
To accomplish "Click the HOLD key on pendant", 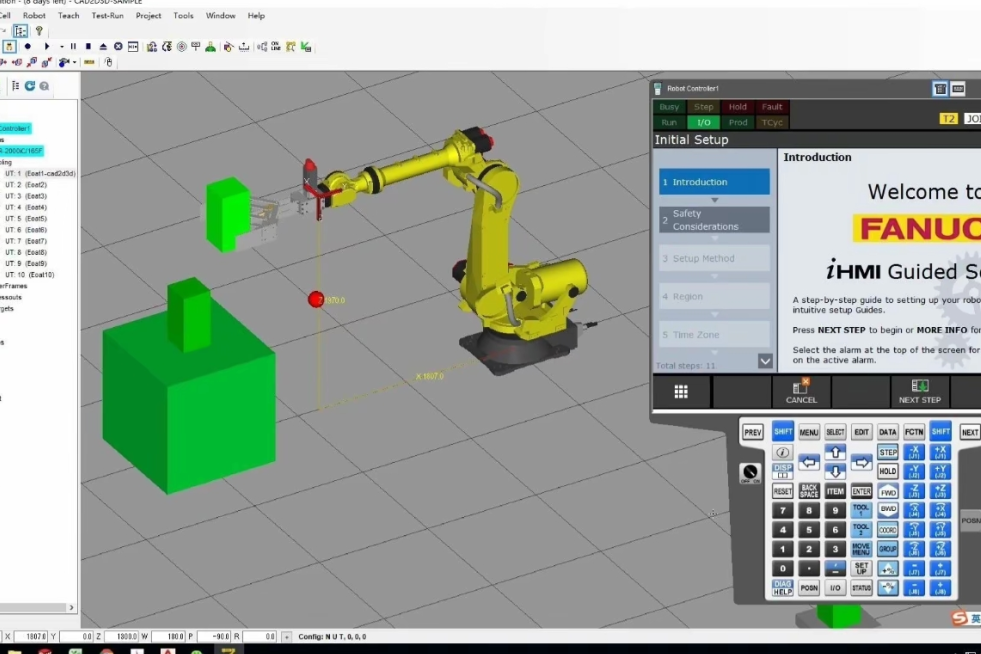I will point(887,471).
